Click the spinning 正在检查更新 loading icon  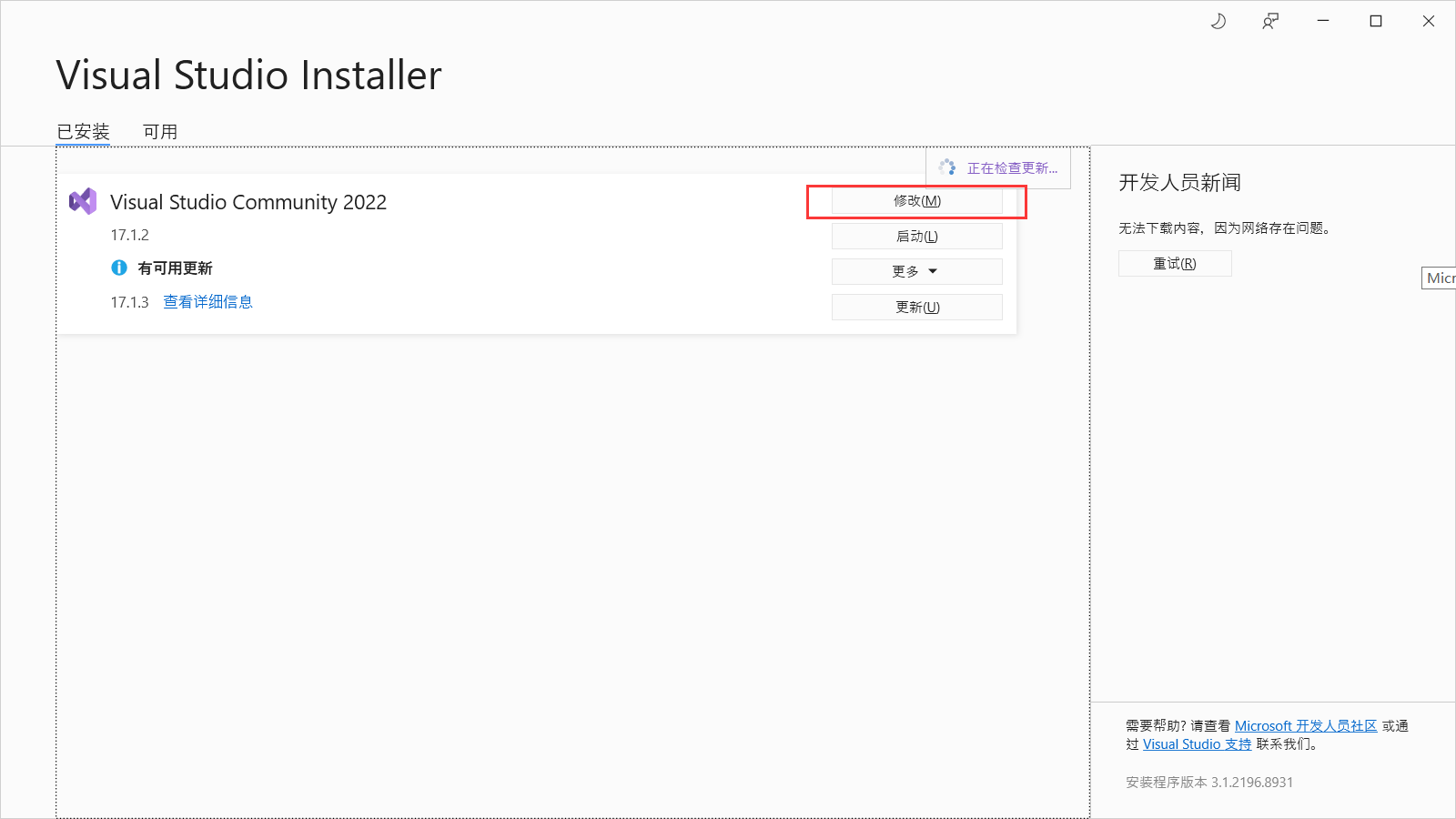coord(947,167)
